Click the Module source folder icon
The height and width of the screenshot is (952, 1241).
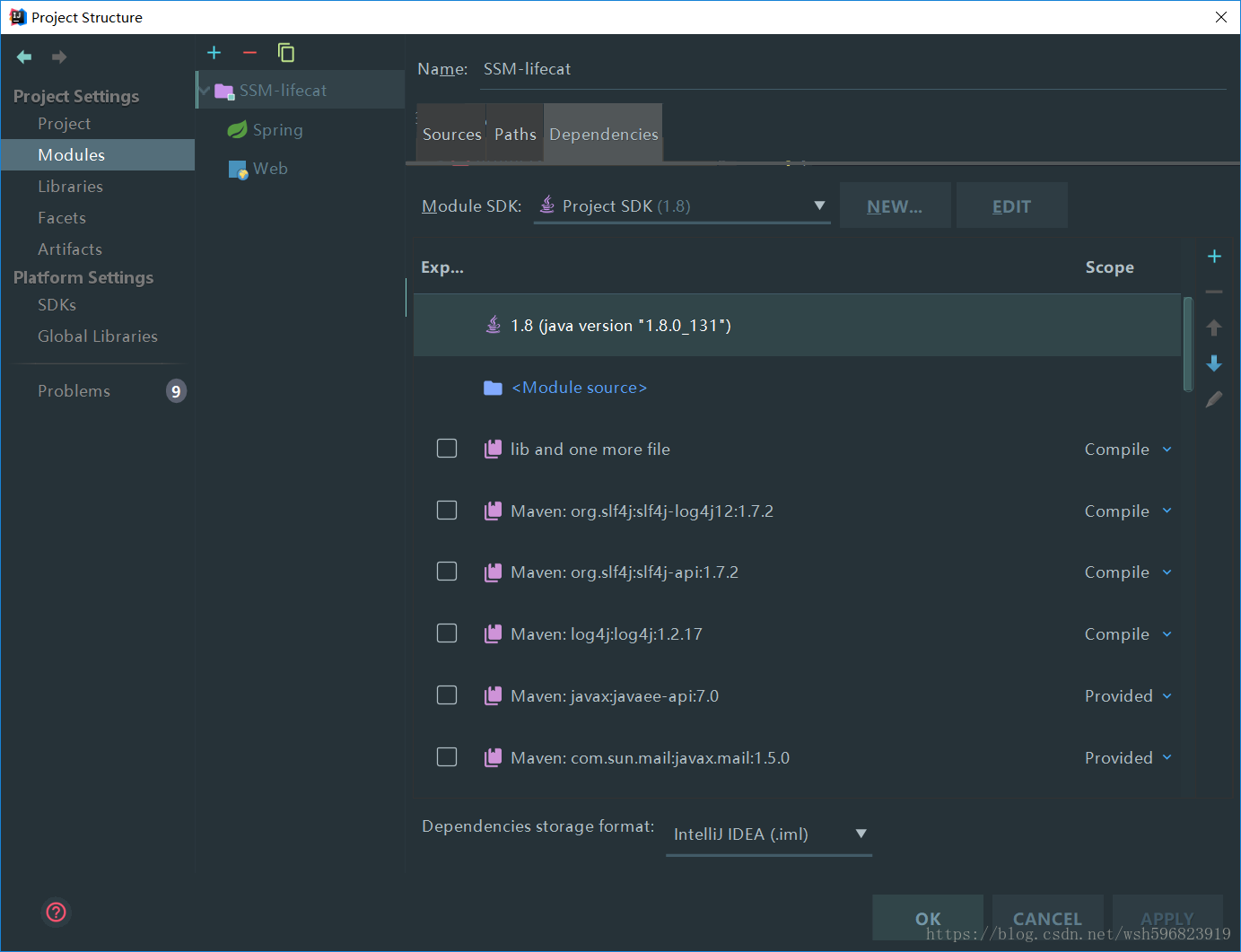coord(493,388)
